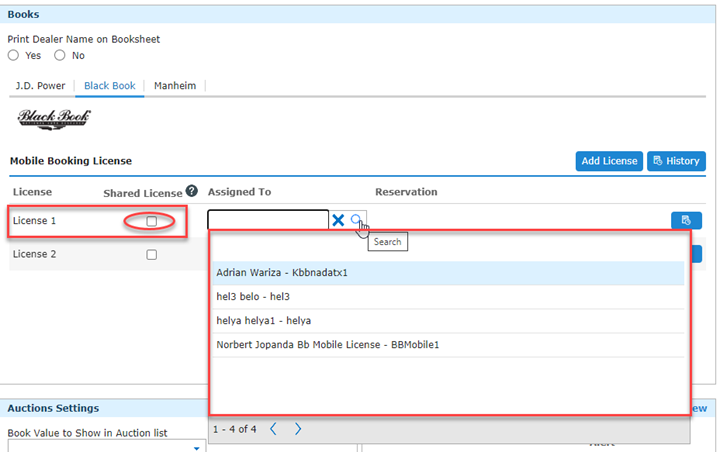Switch to the Black Book tab
This screenshot has width=720, height=452.
pyautogui.click(x=110, y=86)
